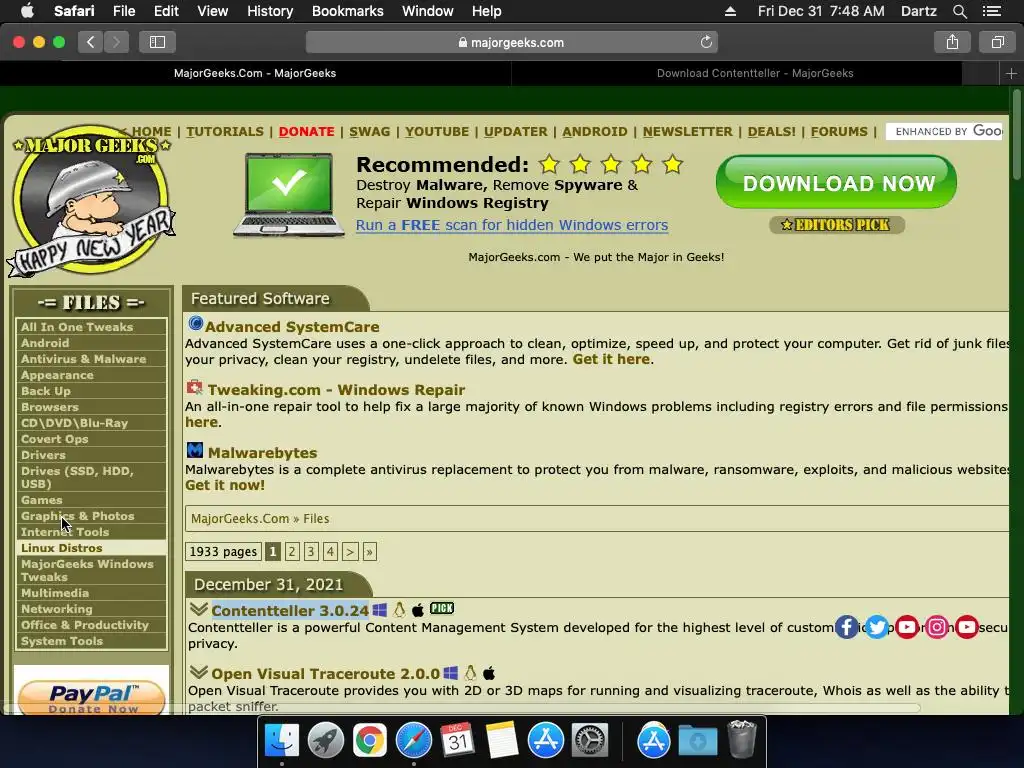Click the Apple icon next to Open Visual Traceroute
The image size is (1024, 768).
[489, 673]
